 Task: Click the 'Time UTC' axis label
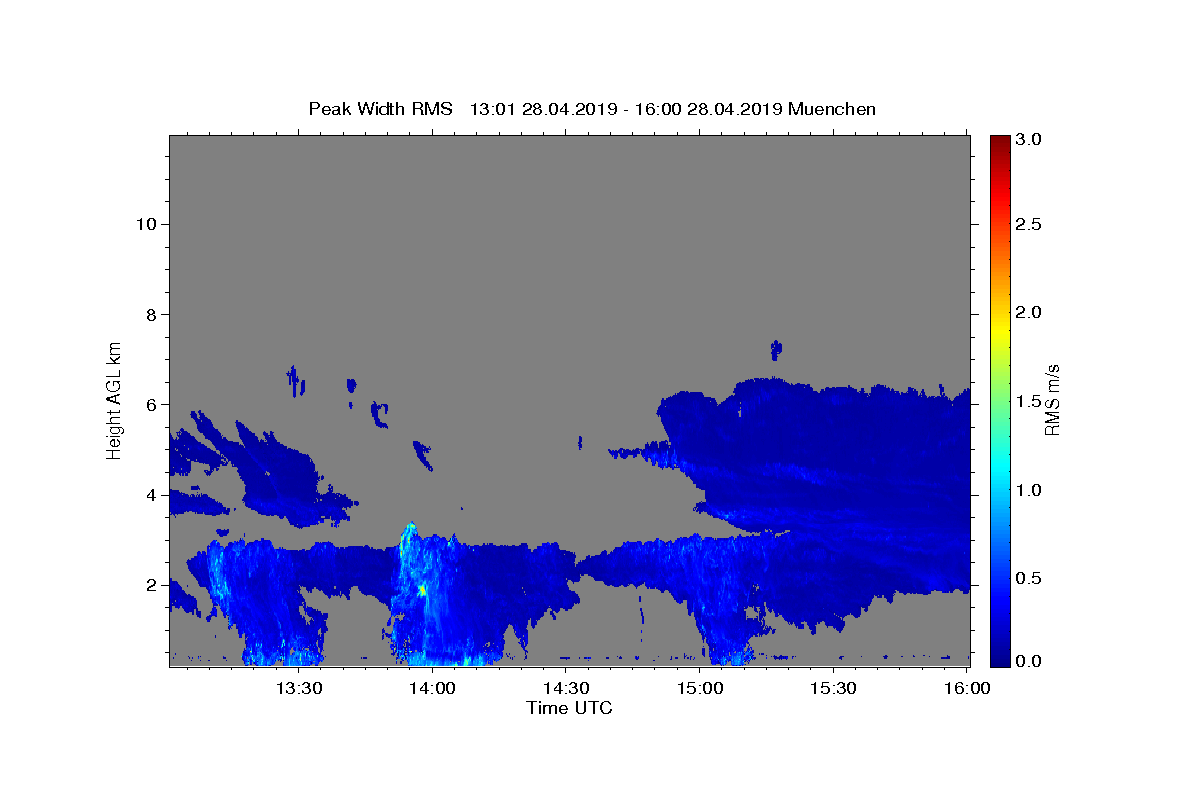coord(569,708)
